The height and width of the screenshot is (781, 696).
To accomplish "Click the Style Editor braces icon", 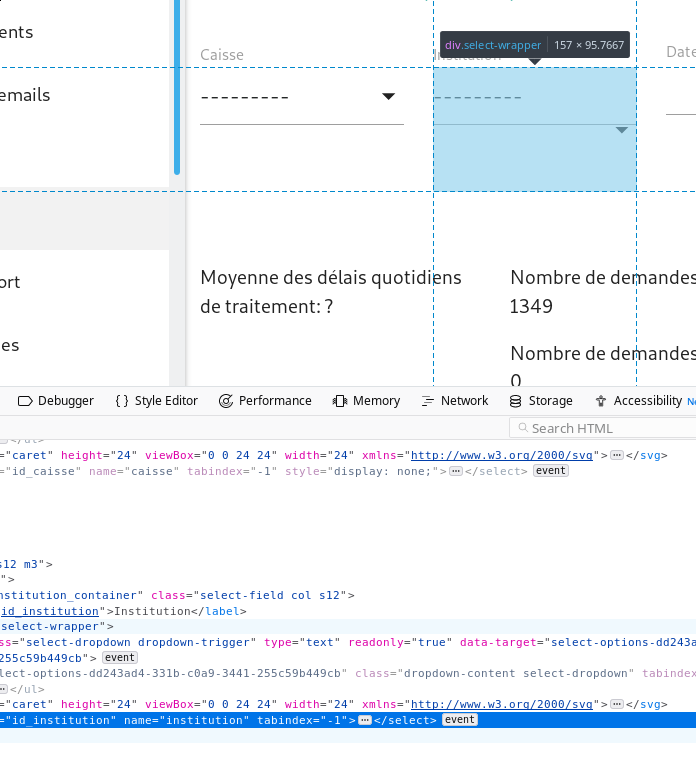I will coord(122,401).
